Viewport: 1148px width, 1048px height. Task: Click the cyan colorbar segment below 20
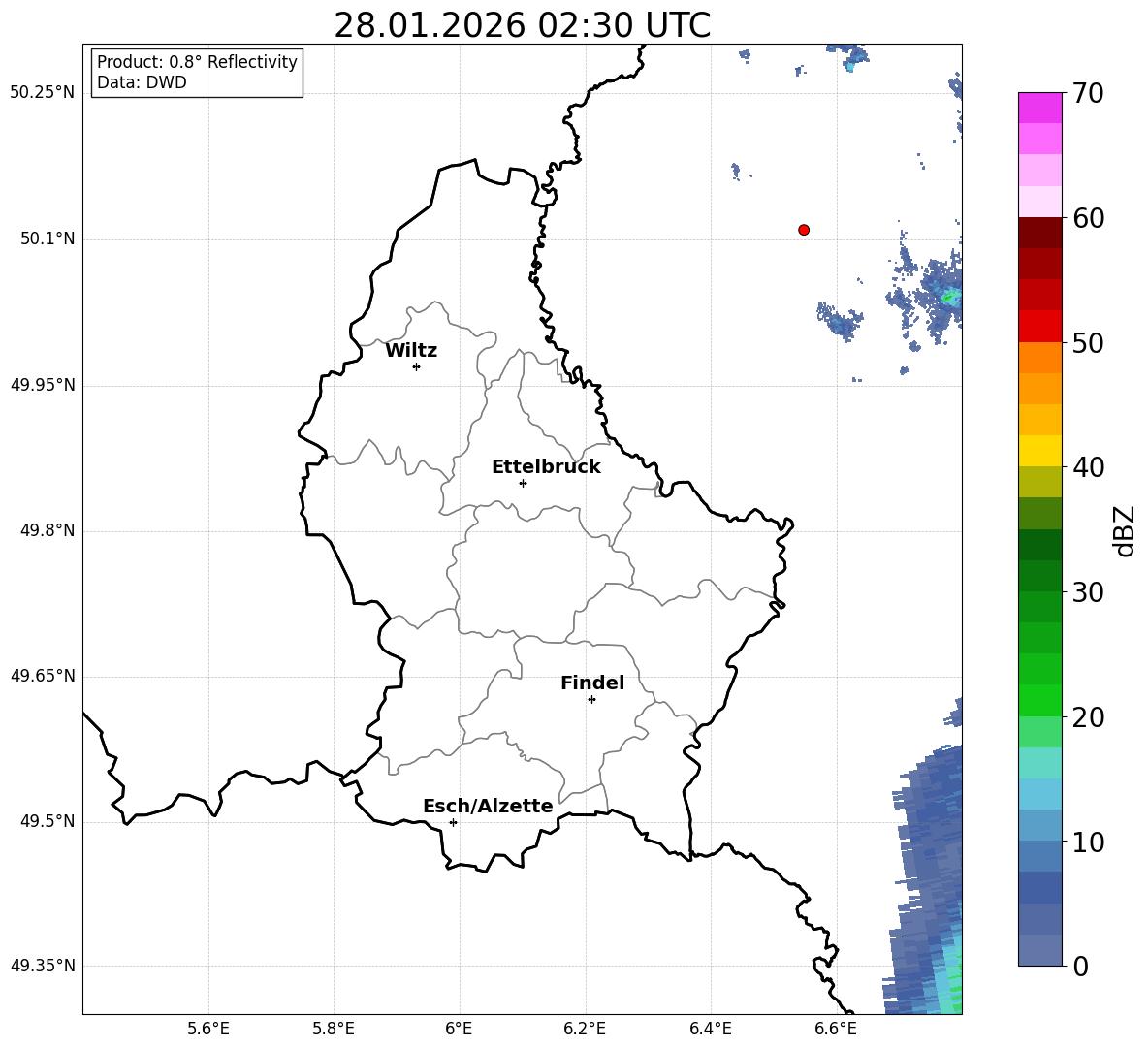click(x=1040, y=763)
